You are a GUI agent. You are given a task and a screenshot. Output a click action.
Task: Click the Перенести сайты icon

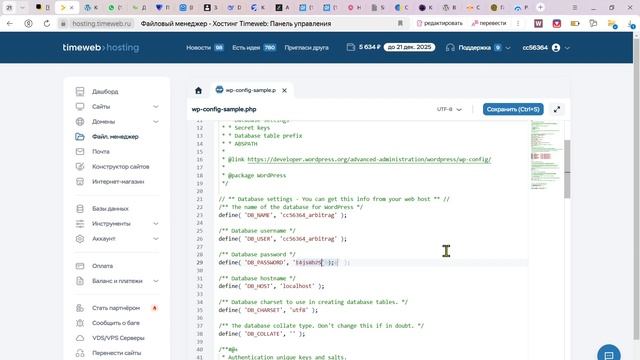click(x=80, y=353)
